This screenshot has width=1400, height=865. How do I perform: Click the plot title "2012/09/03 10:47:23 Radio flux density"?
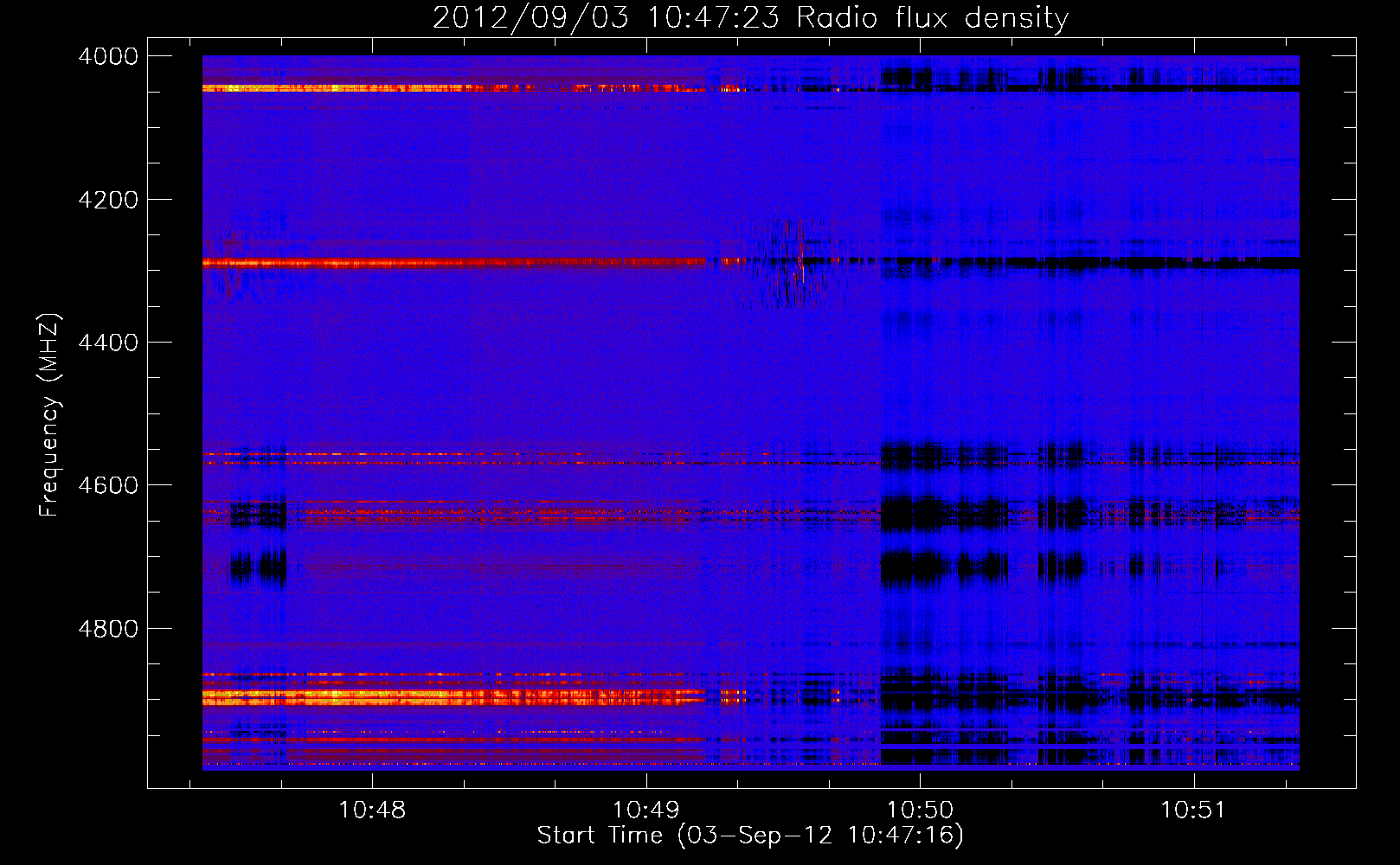coord(750,17)
